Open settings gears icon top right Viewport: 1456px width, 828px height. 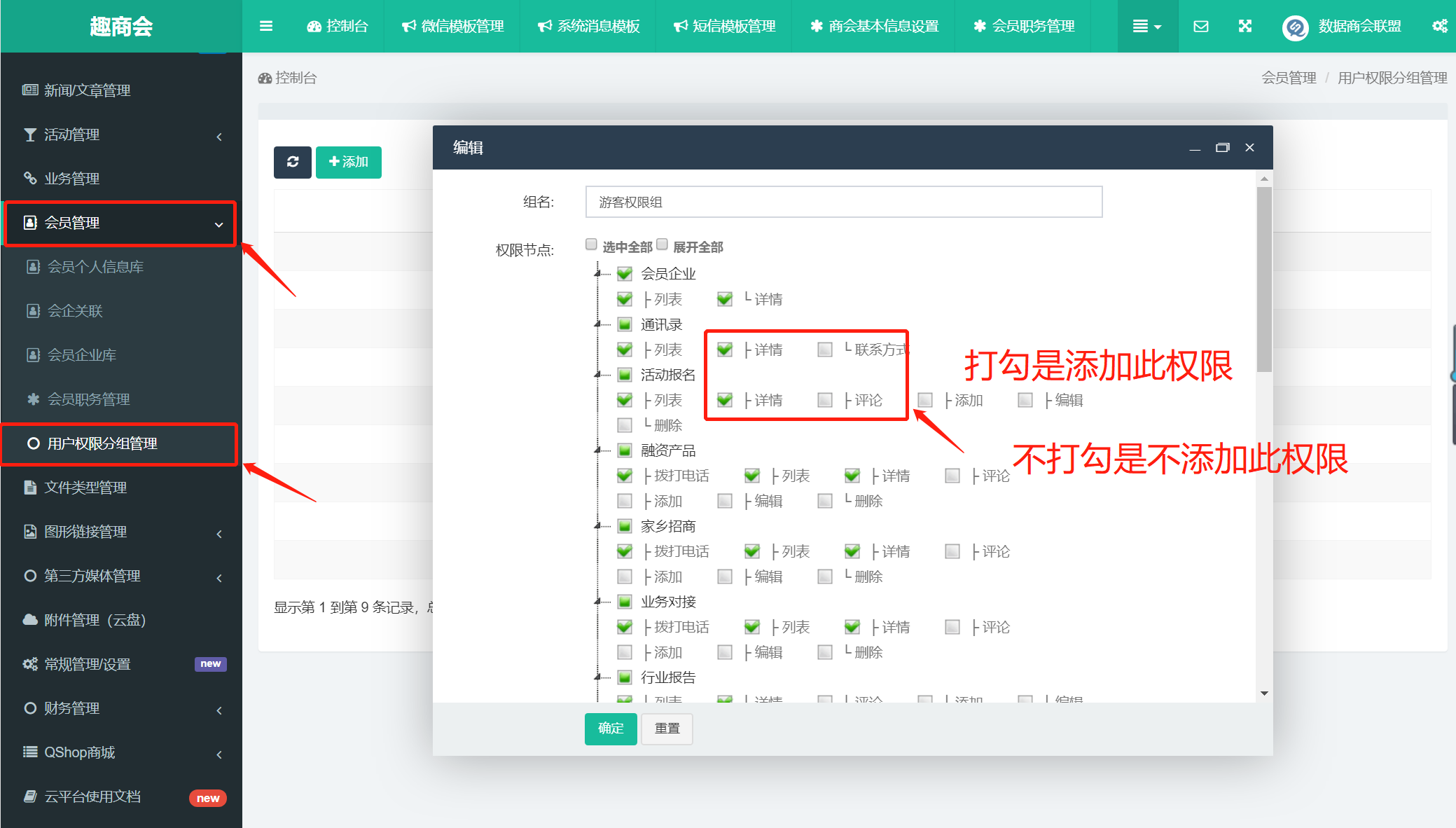pos(1439,26)
